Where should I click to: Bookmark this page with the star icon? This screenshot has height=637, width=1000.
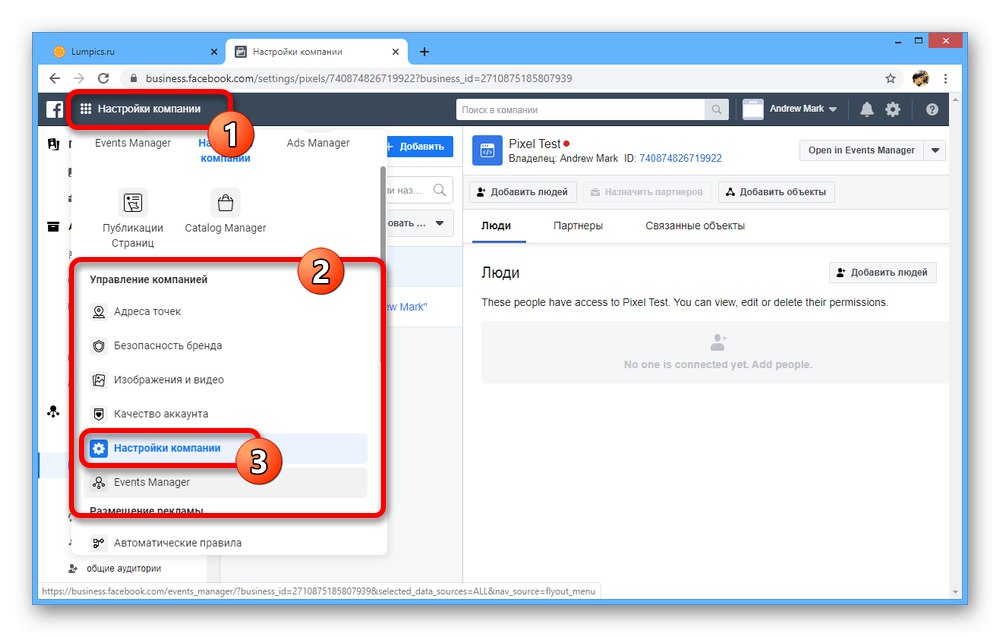point(890,78)
